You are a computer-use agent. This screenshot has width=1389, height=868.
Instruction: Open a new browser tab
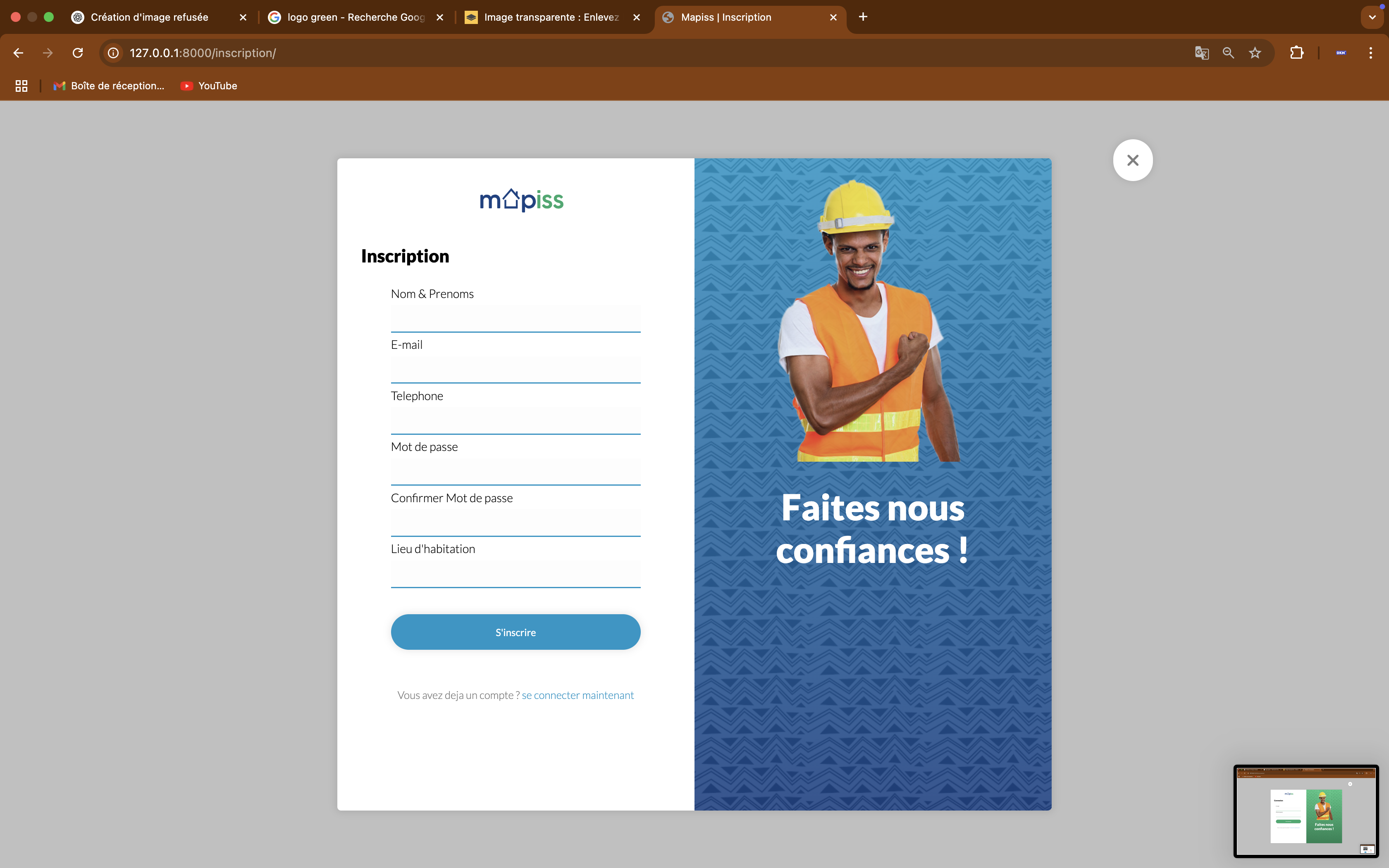click(863, 17)
